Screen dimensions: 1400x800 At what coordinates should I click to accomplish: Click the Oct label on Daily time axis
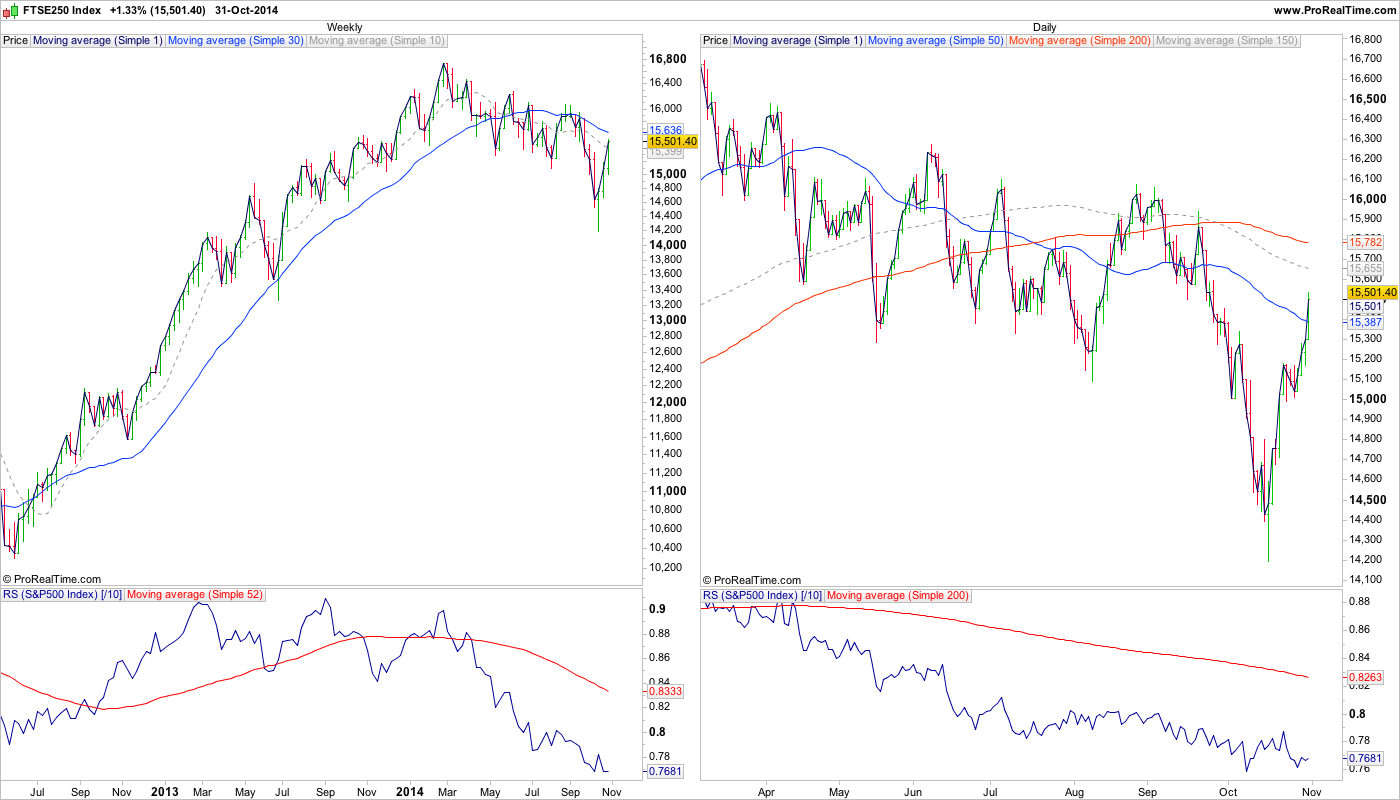point(1229,792)
